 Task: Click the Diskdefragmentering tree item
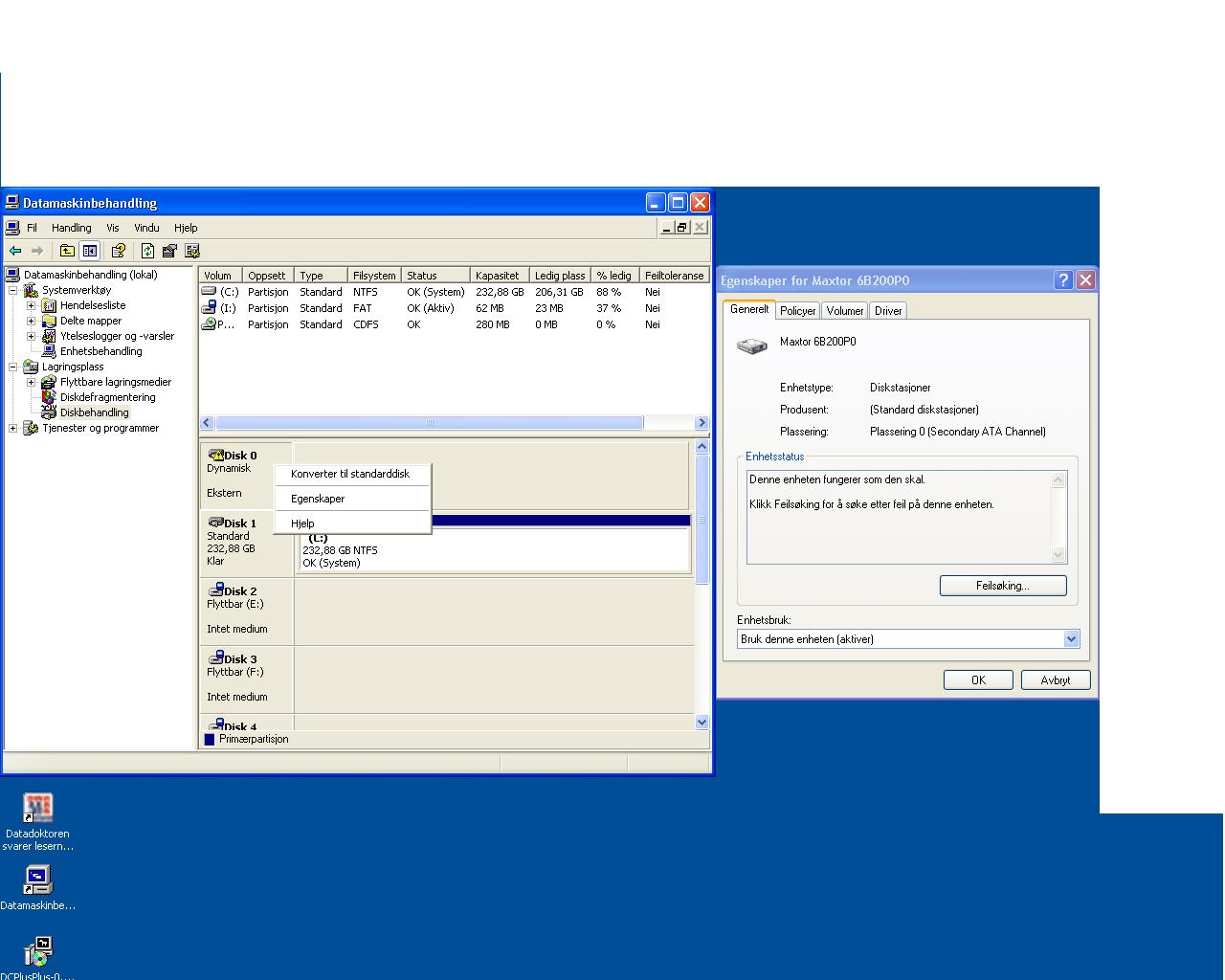point(106,397)
